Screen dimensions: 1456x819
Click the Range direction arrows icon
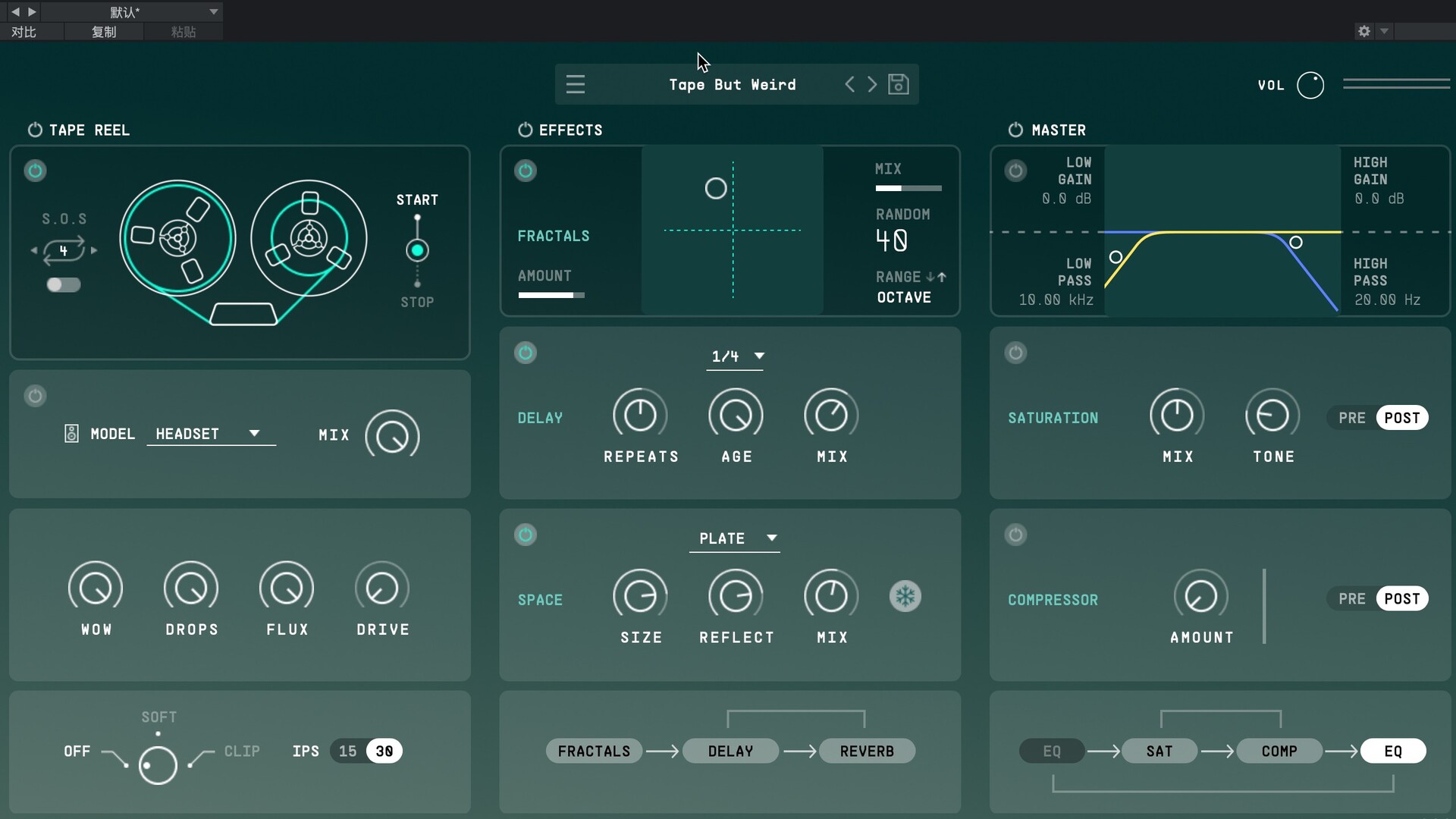936,277
